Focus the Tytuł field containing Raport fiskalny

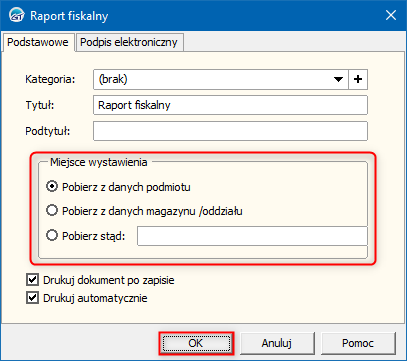pos(230,105)
